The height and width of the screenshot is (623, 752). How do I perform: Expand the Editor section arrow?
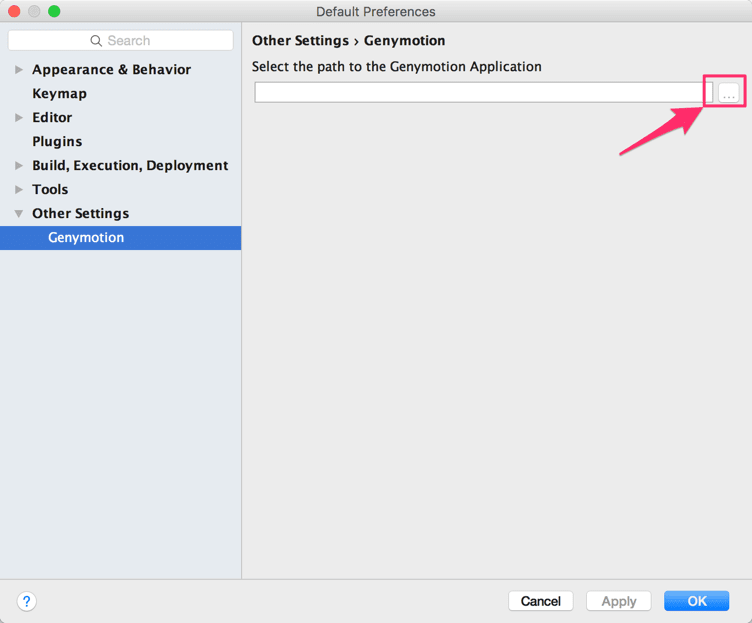click(x=19, y=118)
